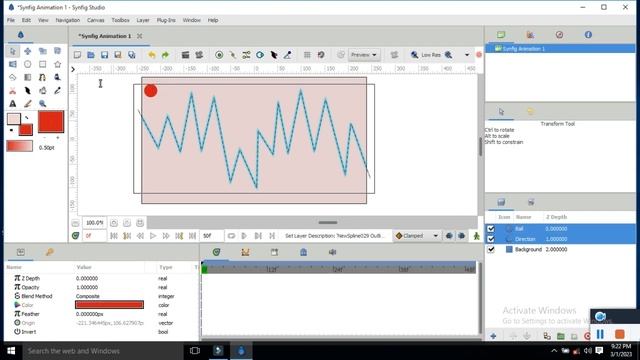Create a new document from toolbar
640x360 pixels.
click(x=77, y=55)
